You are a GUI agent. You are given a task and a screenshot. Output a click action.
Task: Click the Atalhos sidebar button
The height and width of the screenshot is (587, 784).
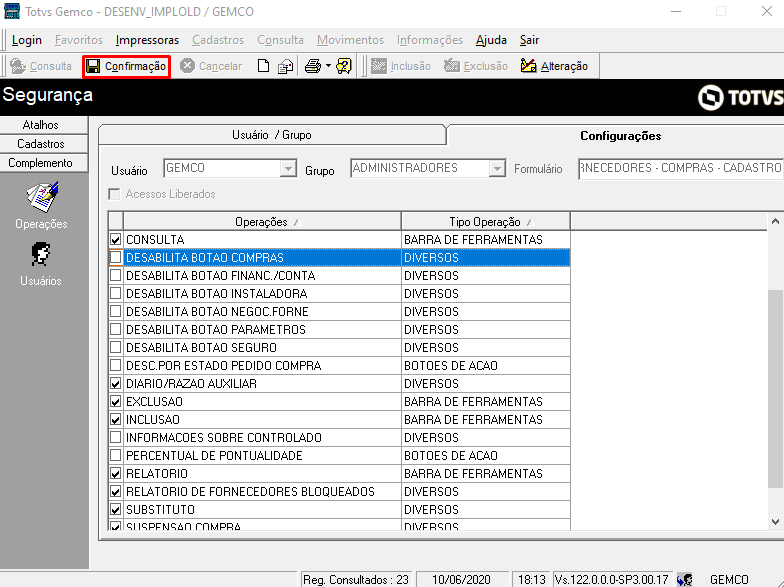[x=41, y=125]
